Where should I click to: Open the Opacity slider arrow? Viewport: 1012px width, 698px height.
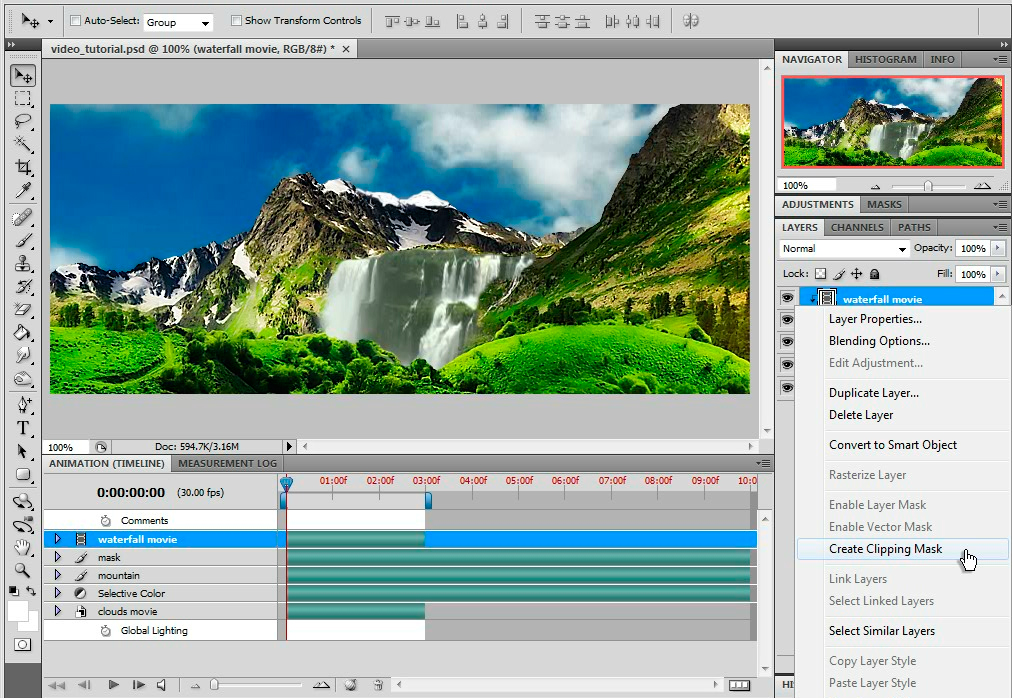[998, 249]
